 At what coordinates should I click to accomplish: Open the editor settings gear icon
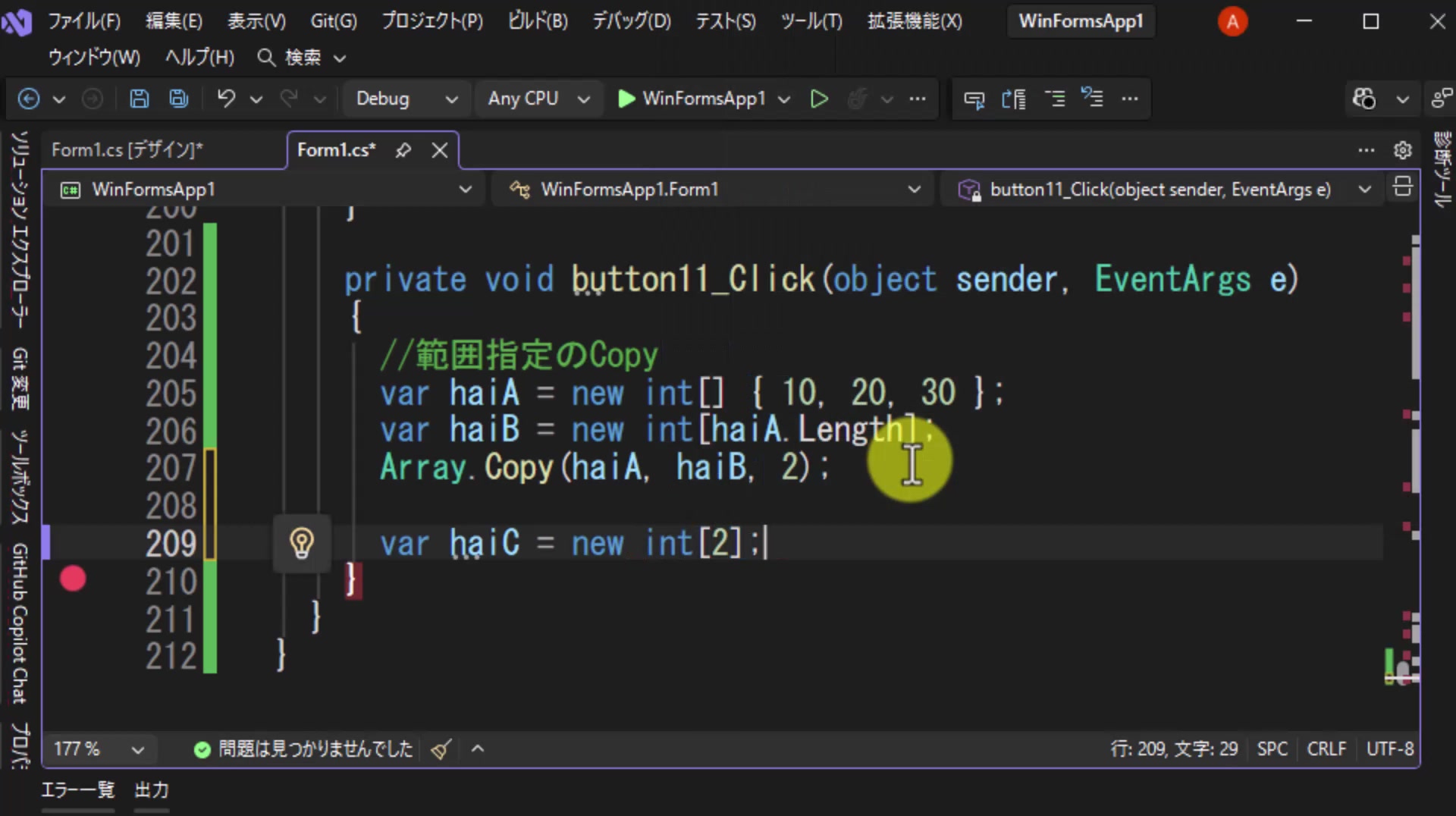click(1403, 150)
